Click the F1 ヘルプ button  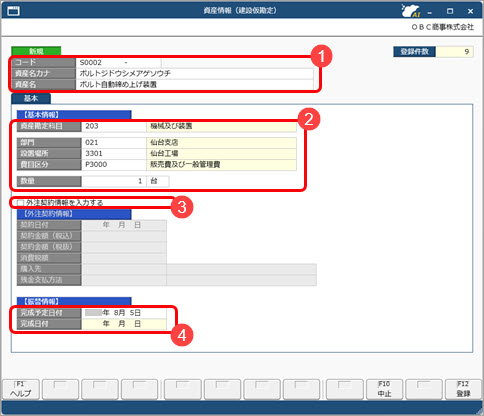[21, 389]
